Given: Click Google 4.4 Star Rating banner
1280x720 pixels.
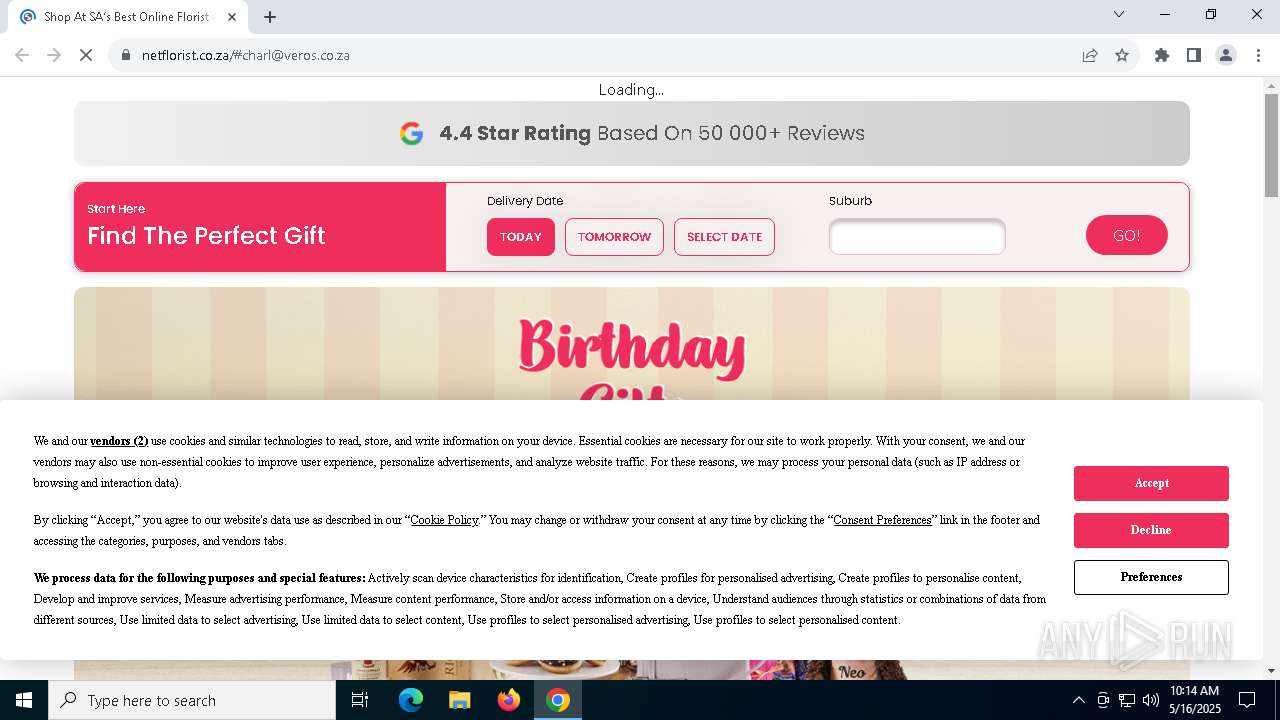Looking at the screenshot, I should tap(632, 133).
